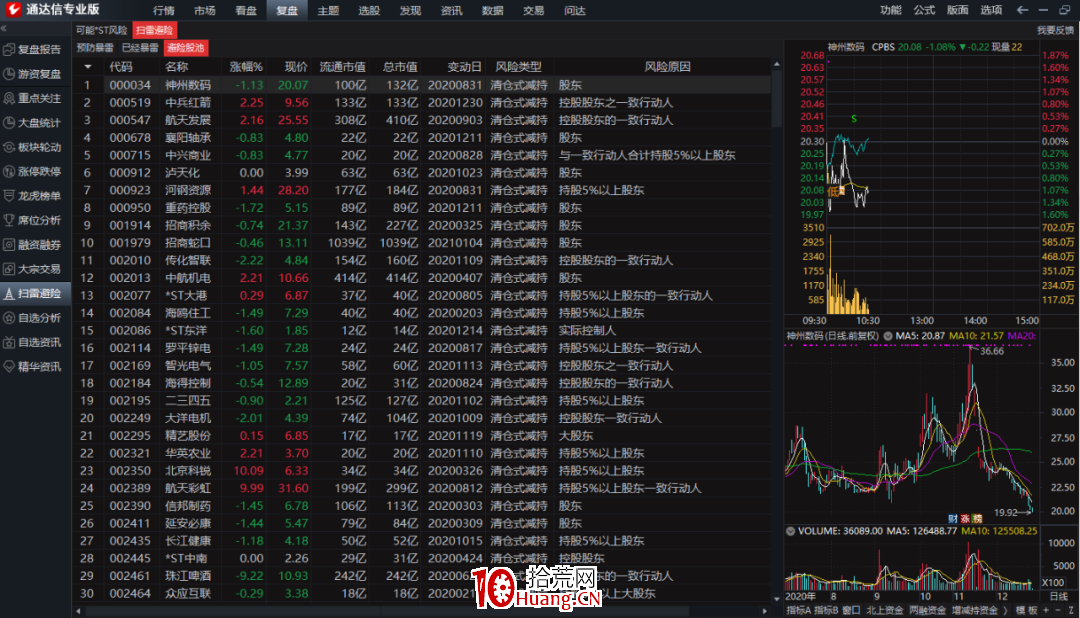The image size is (1080, 618).
Task: Click the table's vertical scrollbar up arrow
Action: (x=777, y=64)
